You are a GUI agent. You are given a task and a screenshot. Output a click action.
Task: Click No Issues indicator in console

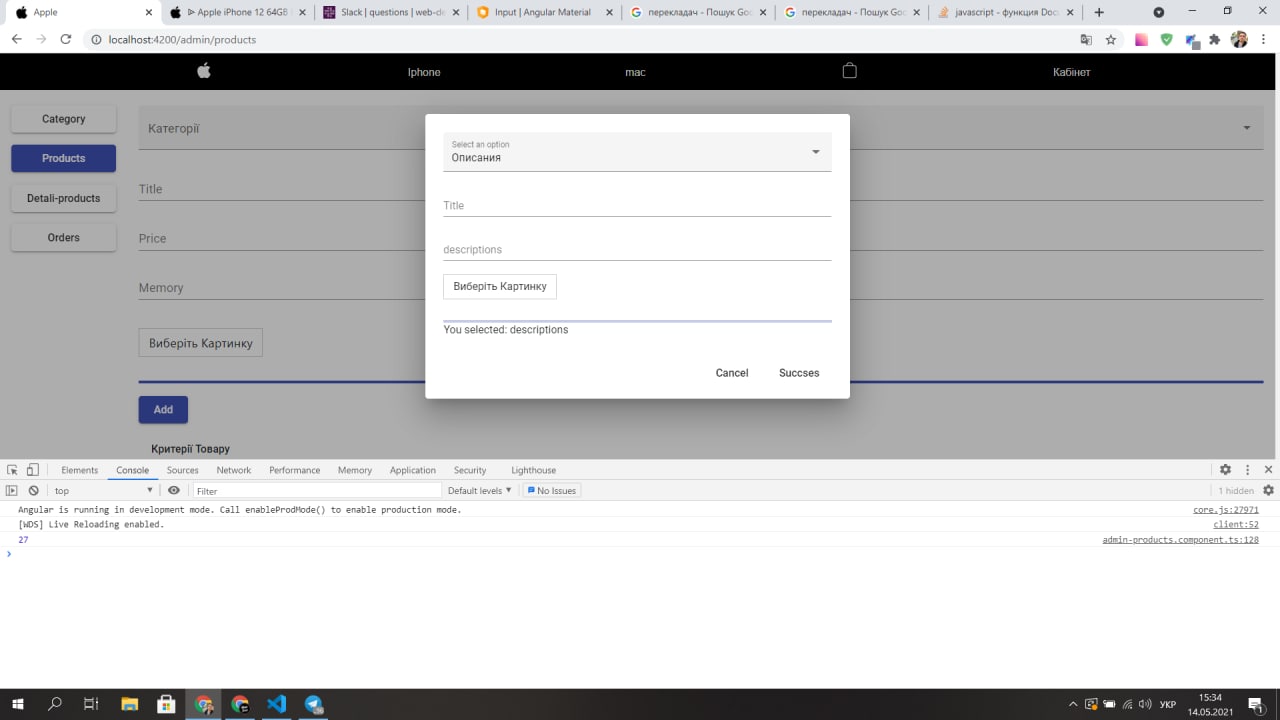coord(551,491)
